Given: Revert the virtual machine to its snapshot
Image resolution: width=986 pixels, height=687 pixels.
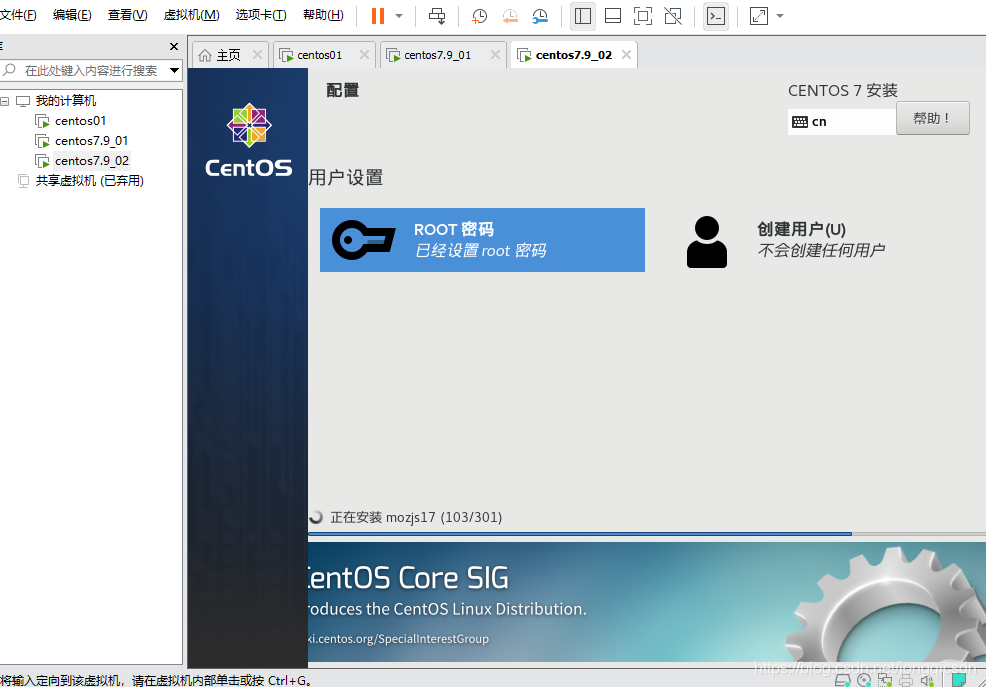Looking at the screenshot, I should pos(509,16).
